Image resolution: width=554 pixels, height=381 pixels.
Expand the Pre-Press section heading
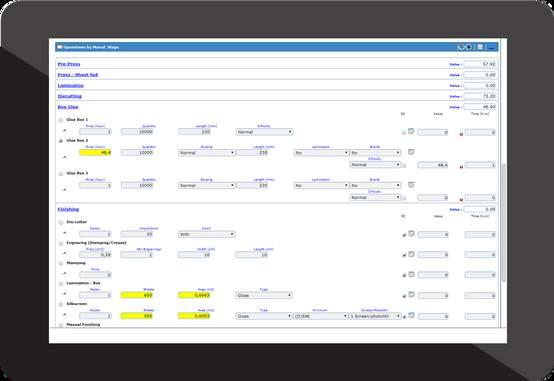pos(69,64)
